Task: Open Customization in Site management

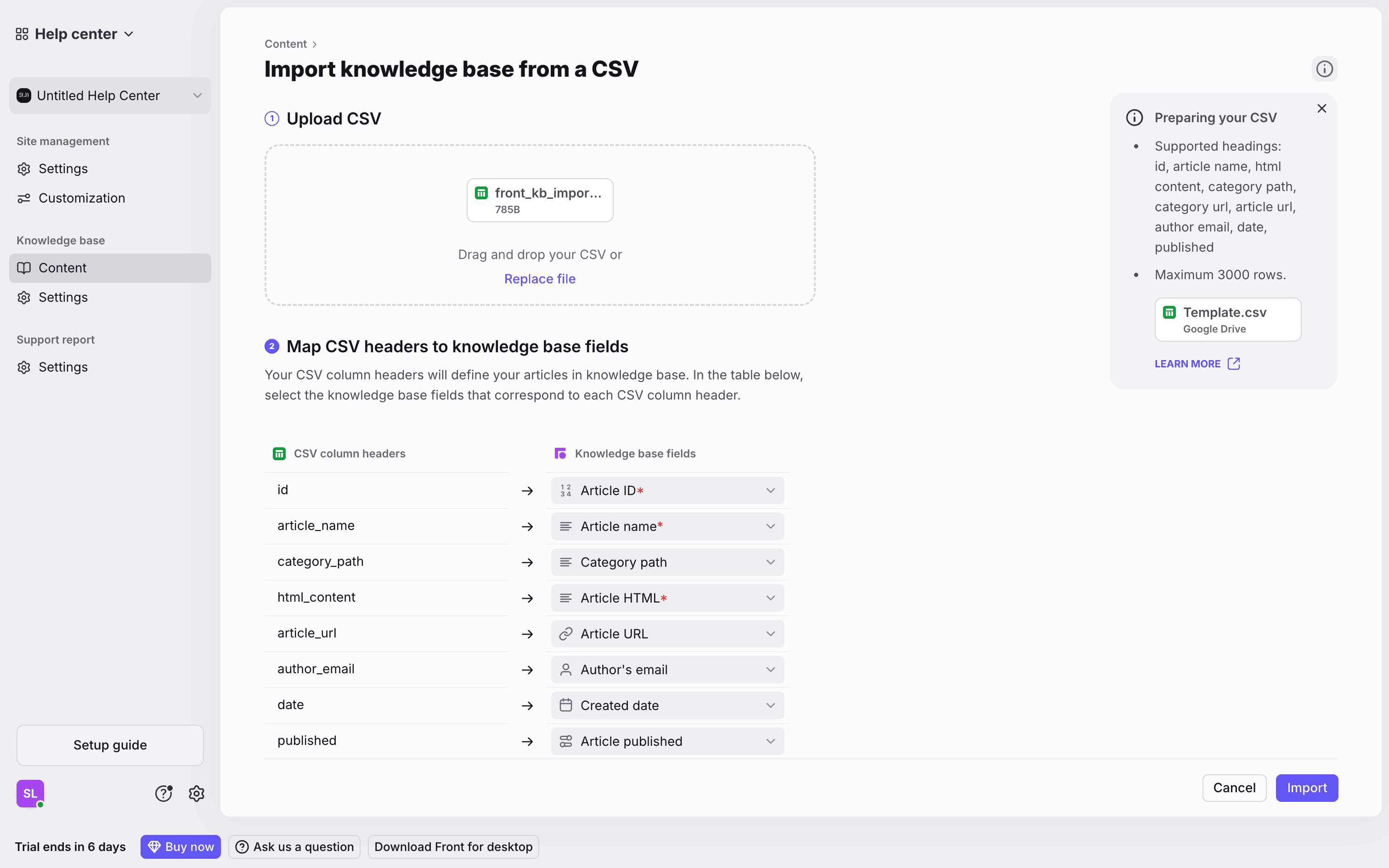Action: 81,198
